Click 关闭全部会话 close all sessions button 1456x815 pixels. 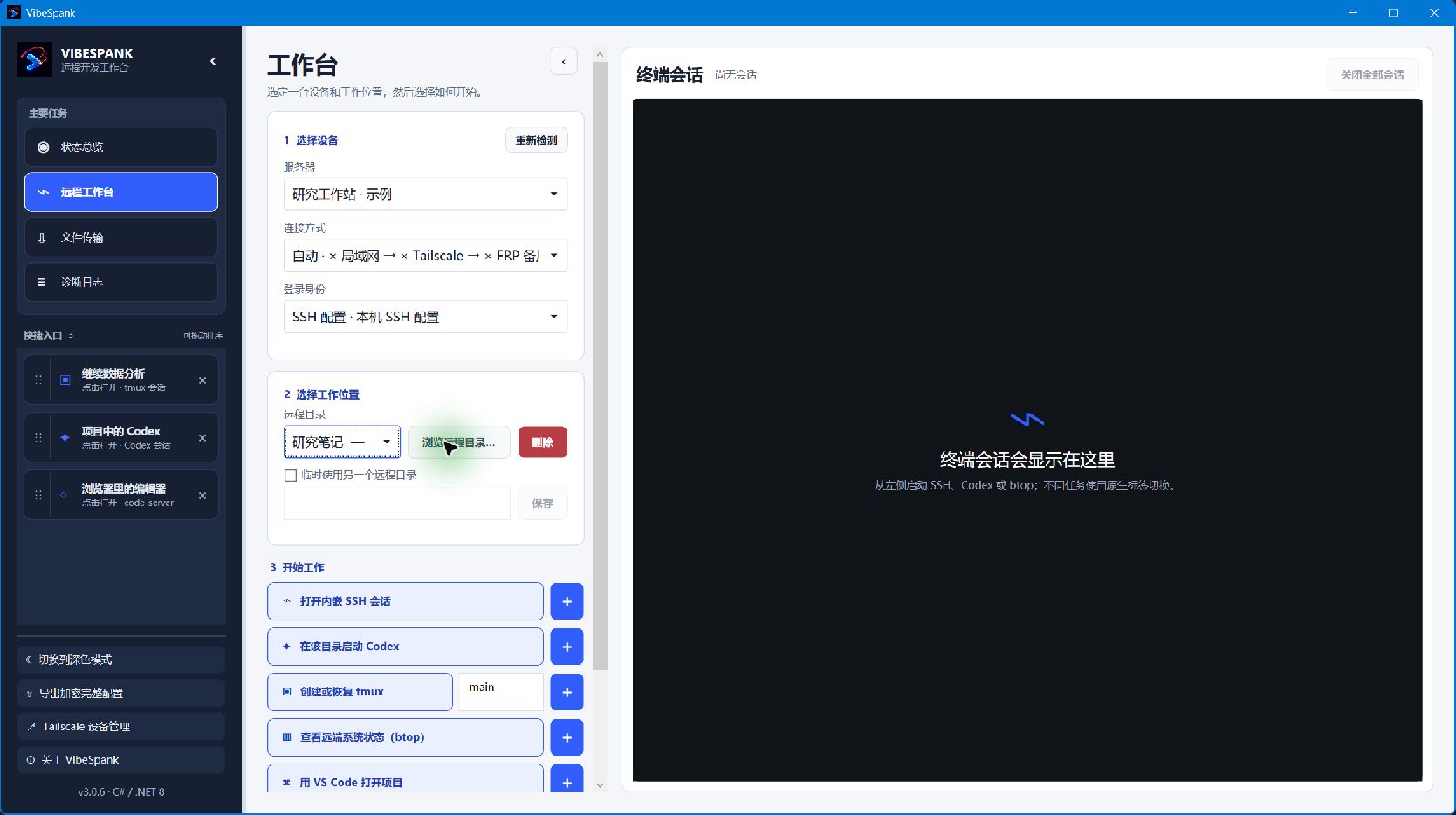coord(1372,75)
